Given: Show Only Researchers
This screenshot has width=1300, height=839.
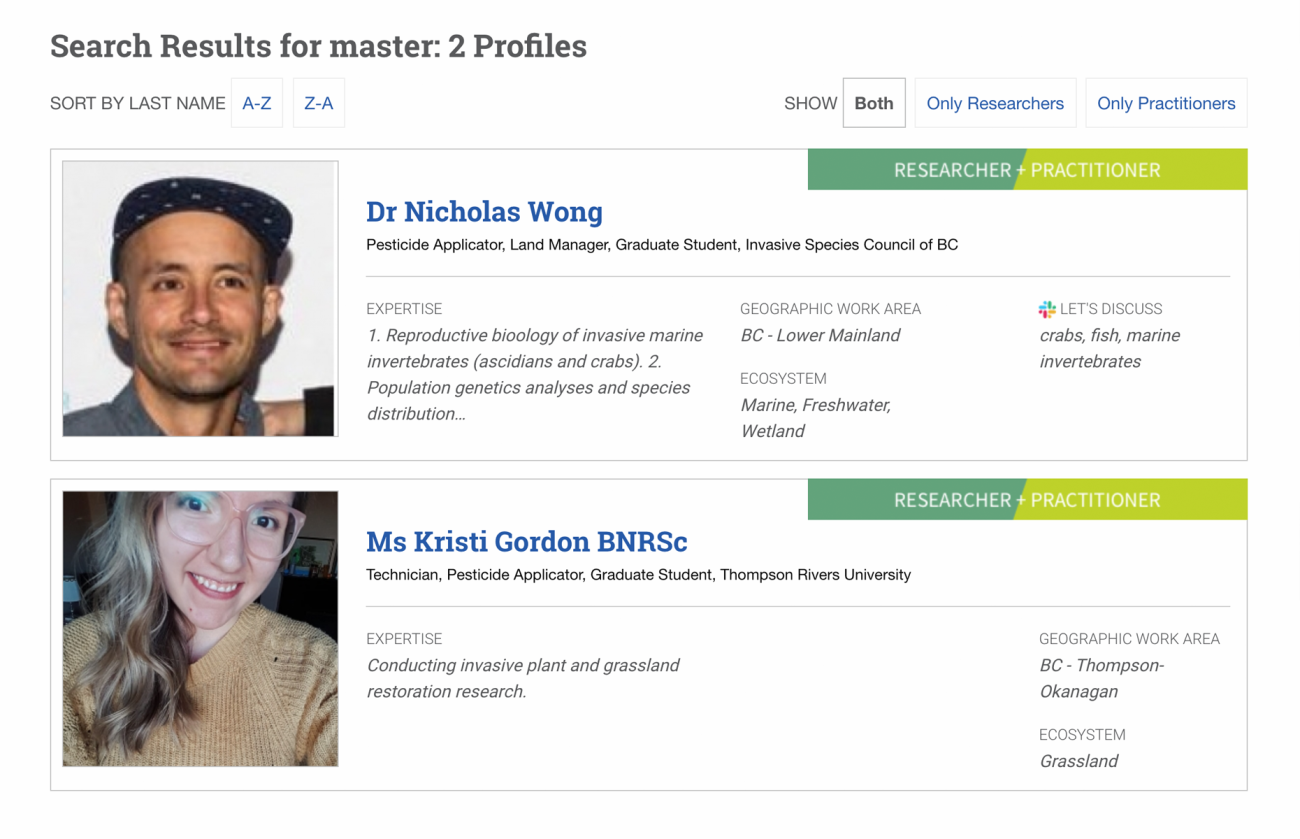Looking at the screenshot, I should 995,103.
